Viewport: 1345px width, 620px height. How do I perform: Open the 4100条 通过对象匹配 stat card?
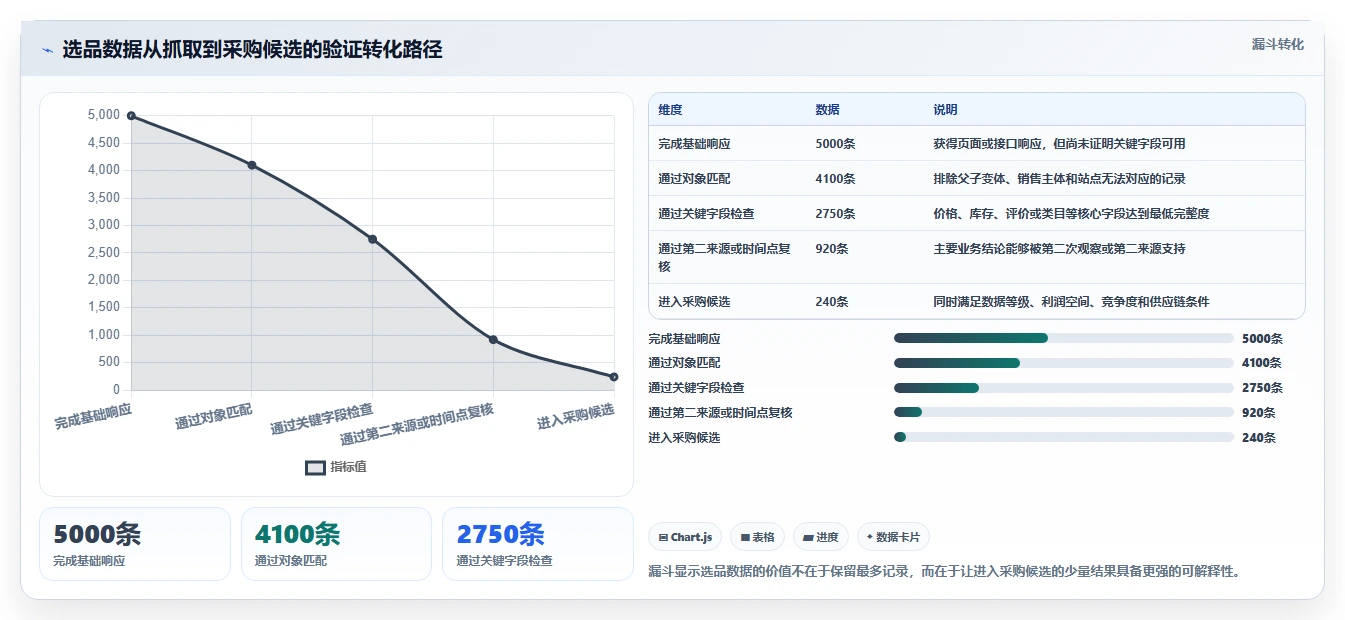pyautogui.click(x=336, y=544)
